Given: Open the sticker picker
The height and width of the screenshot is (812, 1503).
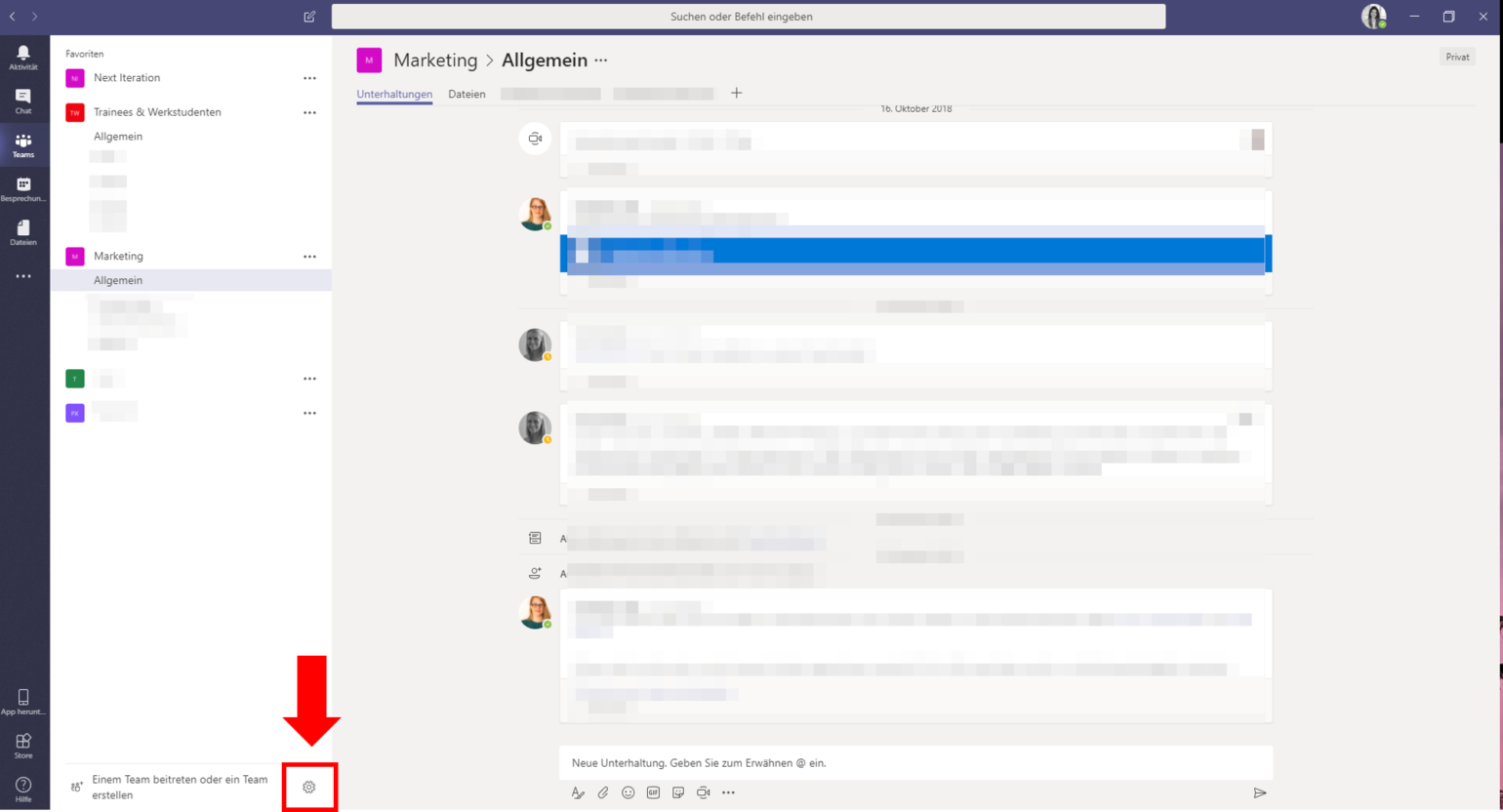Looking at the screenshot, I should (x=678, y=792).
